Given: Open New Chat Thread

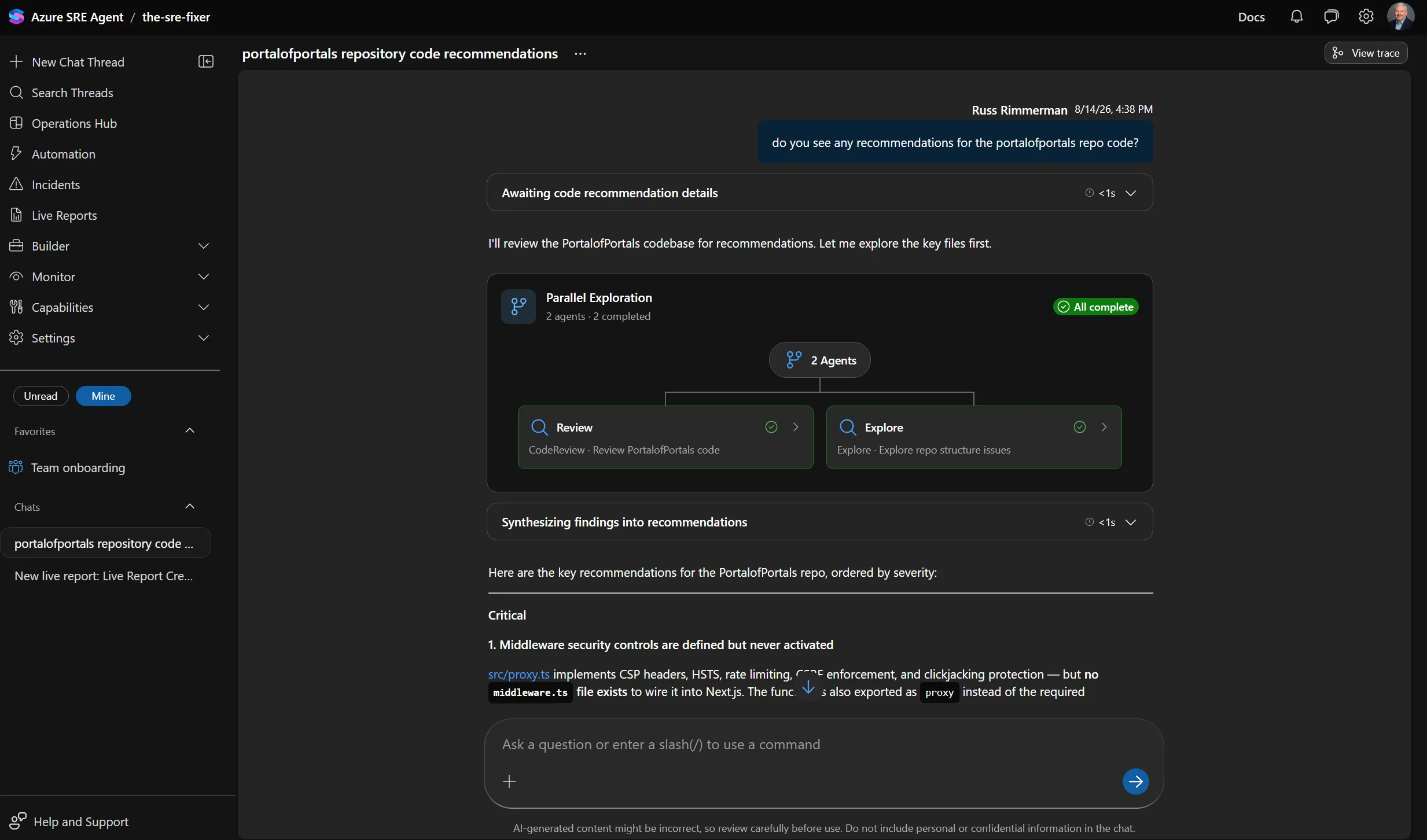Looking at the screenshot, I should [78, 62].
